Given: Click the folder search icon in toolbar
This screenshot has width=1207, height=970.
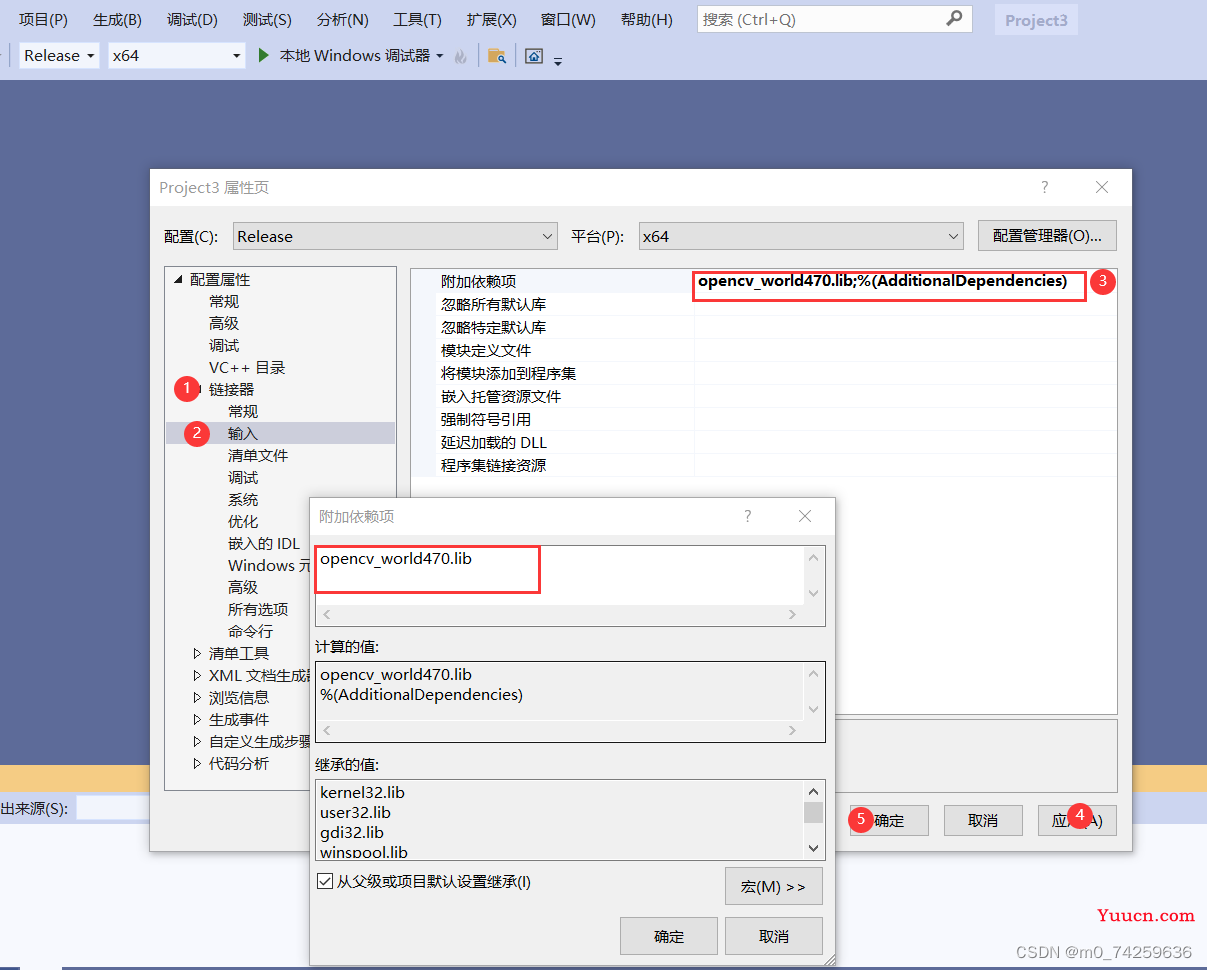Looking at the screenshot, I should pyautogui.click(x=497, y=56).
